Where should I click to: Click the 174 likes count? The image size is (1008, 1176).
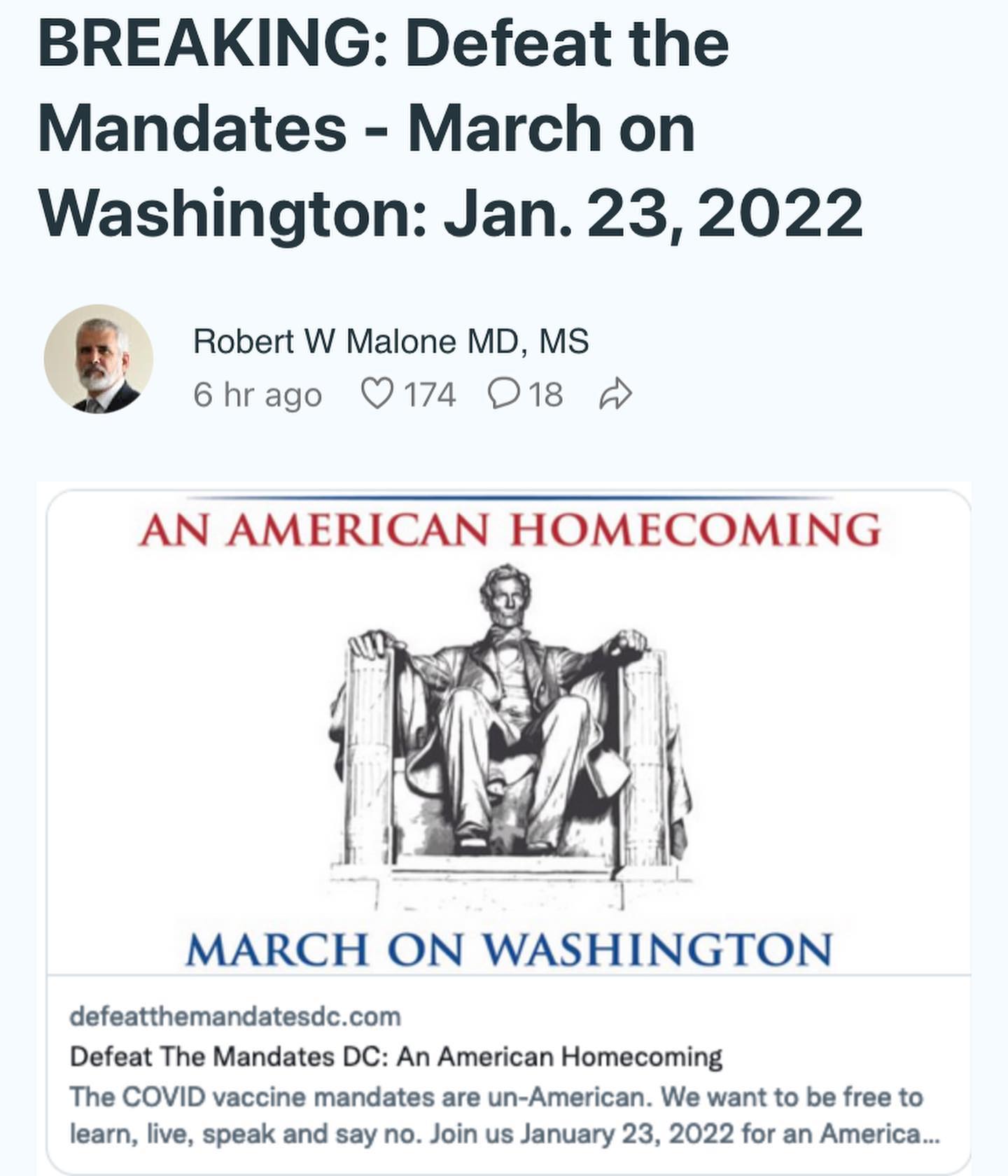430,394
